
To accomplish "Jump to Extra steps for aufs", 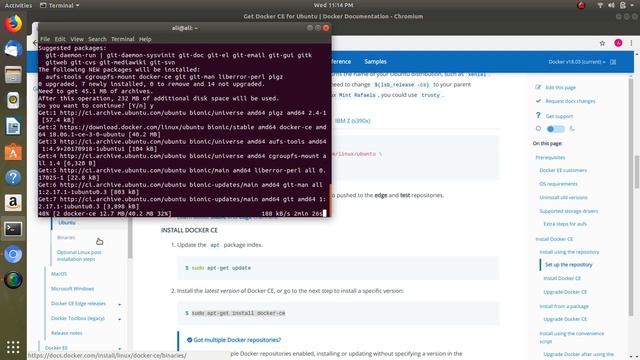I will pyautogui.click(x=565, y=224).
